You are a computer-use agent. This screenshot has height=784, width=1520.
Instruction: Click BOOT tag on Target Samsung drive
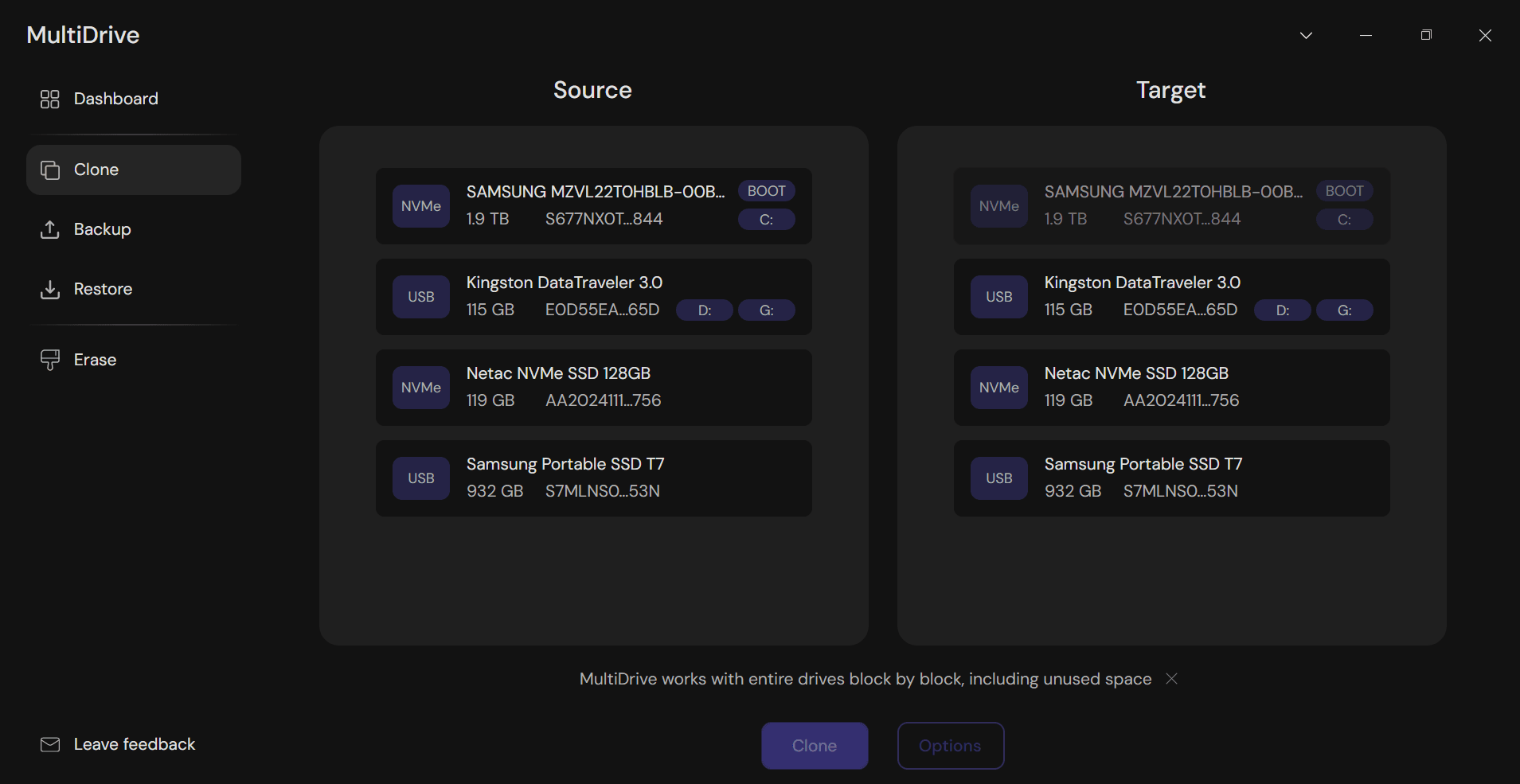click(x=1345, y=191)
